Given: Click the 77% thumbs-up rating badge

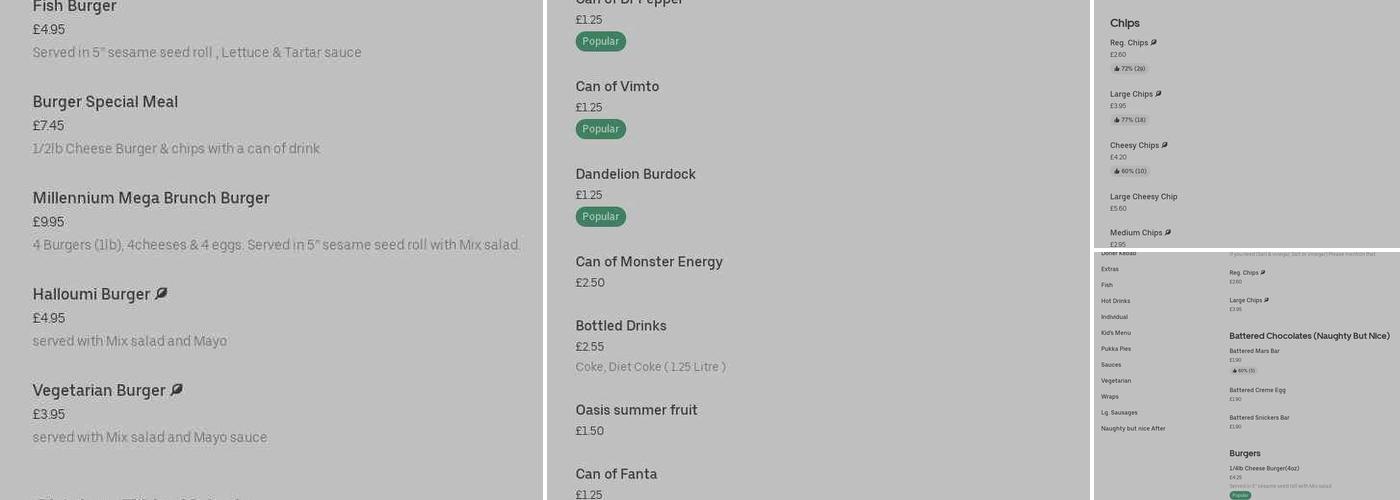Looking at the screenshot, I should pyautogui.click(x=1129, y=120).
